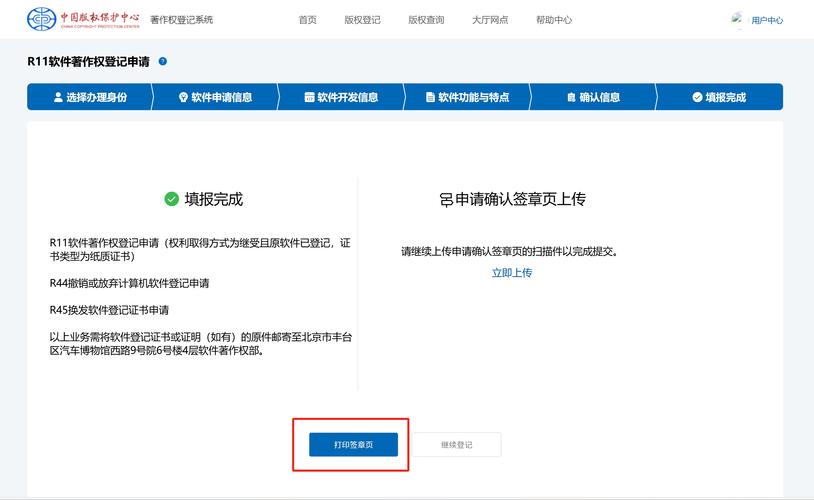Click the clipboard icon in 确认信息 step
Screen dimensions: 814x500
click(571, 97)
